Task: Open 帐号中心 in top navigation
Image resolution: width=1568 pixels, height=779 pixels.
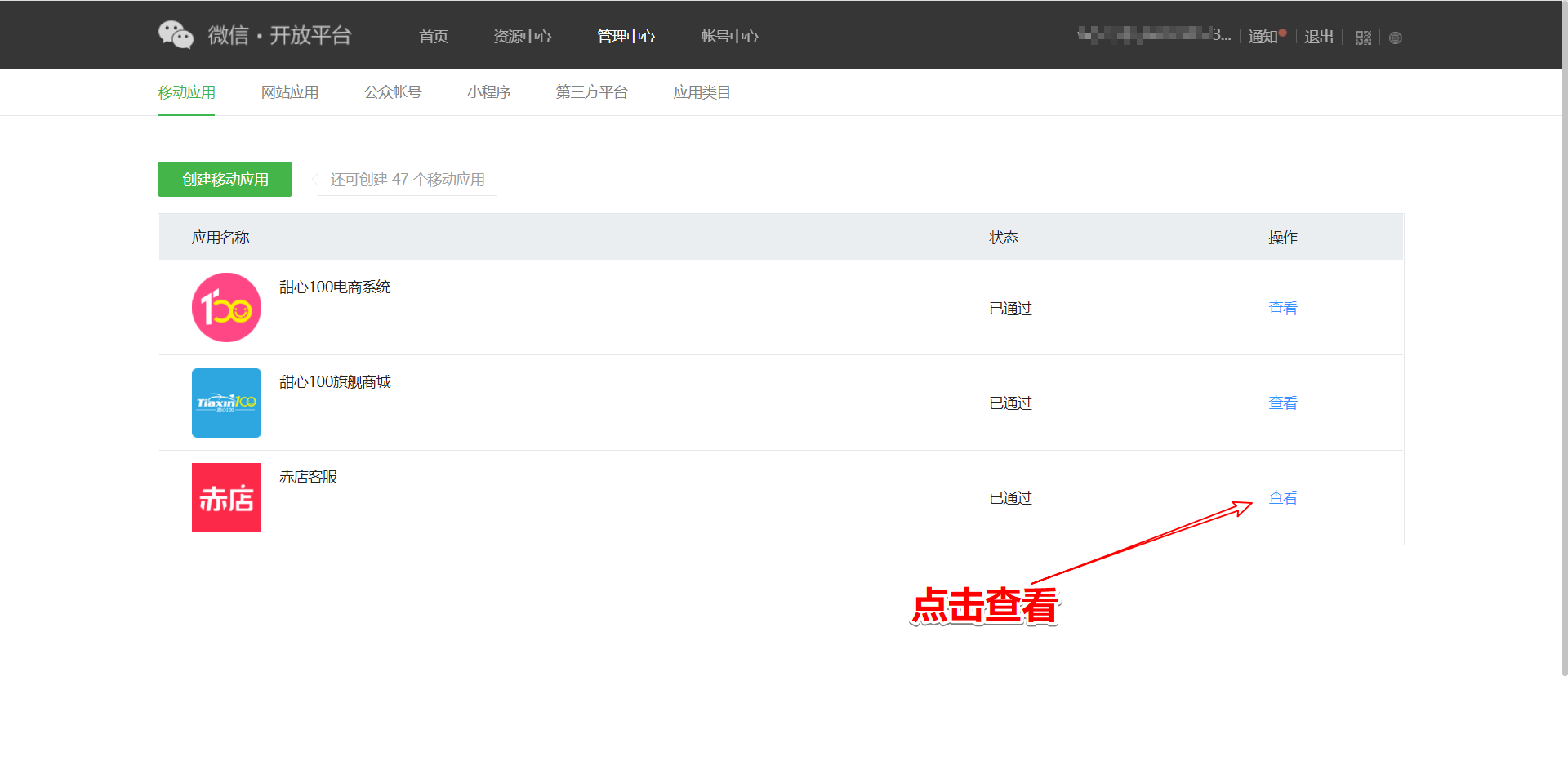Action: pos(730,36)
